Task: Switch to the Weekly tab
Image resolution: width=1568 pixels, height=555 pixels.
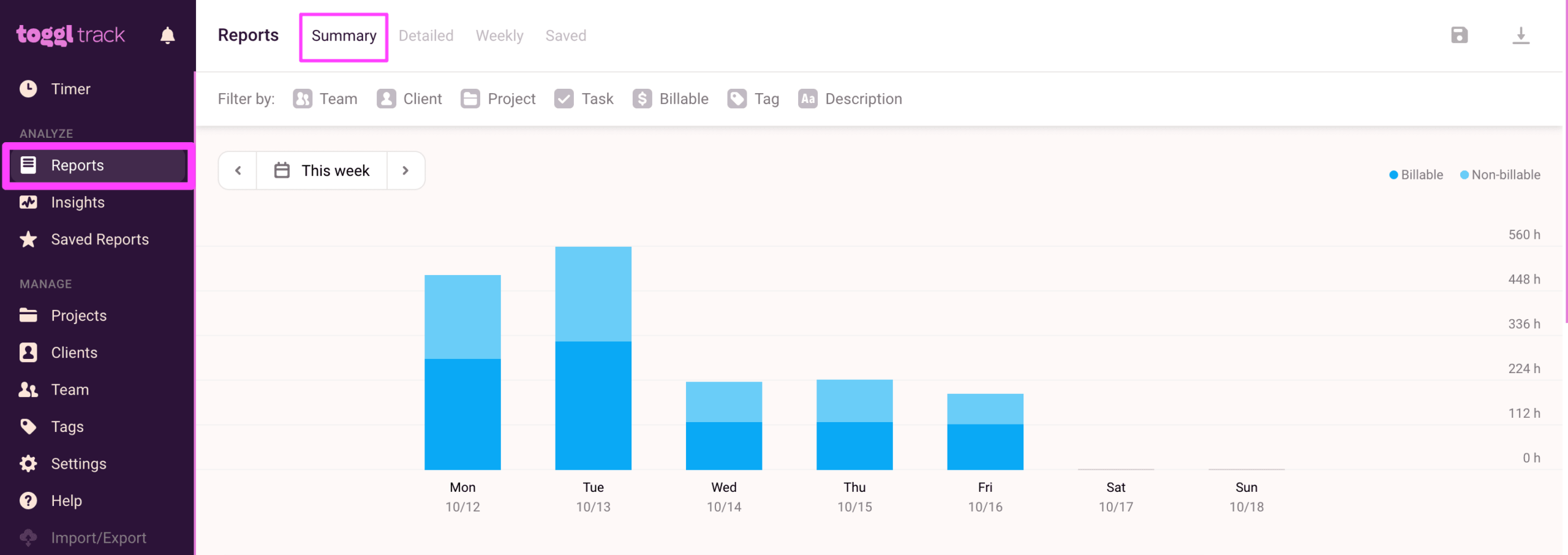Action: (499, 36)
